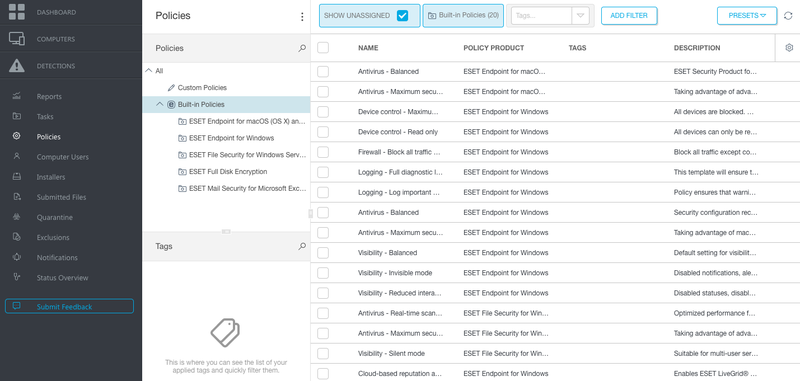800x381 pixels.
Task: Select Custom Policies in the tree
Action: [202, 88]
